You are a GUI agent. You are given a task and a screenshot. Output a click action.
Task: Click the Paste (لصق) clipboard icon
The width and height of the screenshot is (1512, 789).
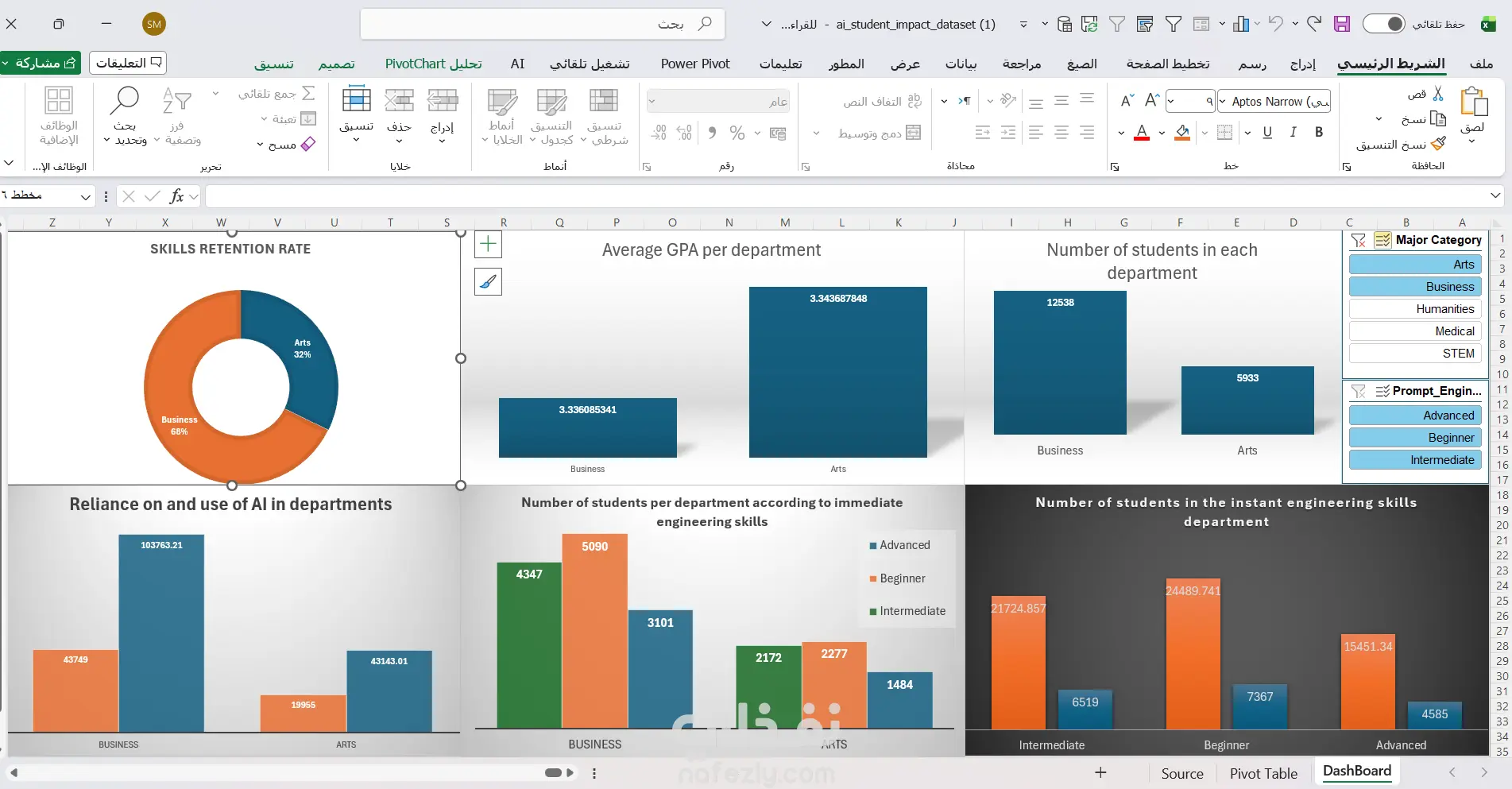tap(1474, 102)
